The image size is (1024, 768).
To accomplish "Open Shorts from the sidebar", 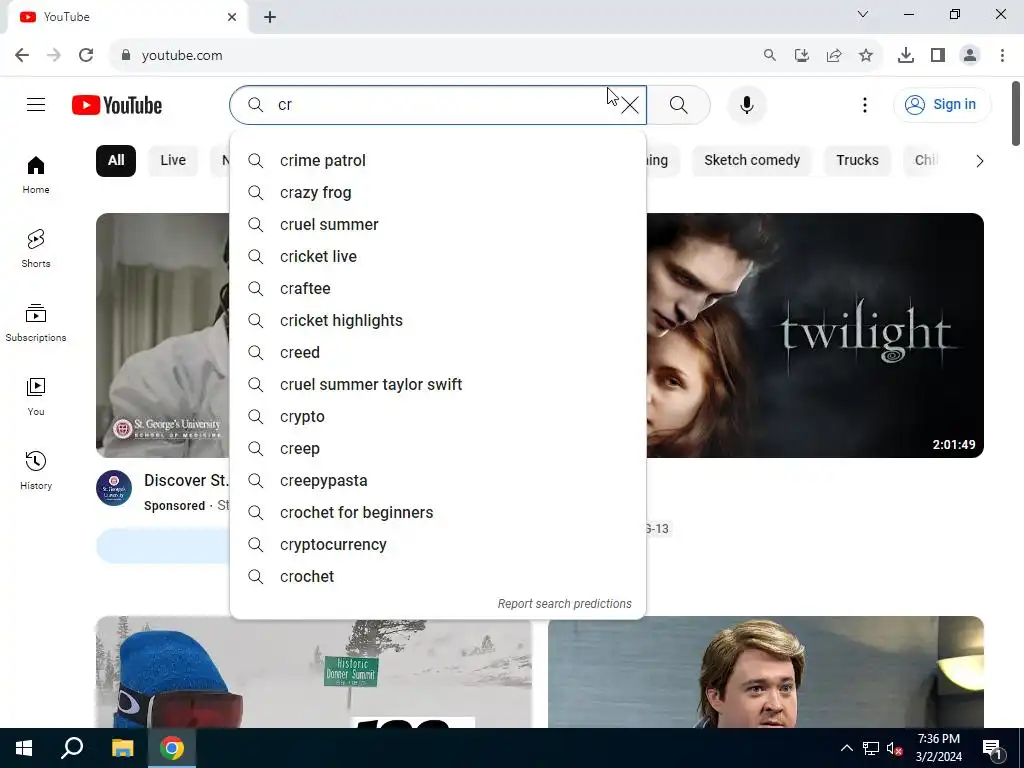I will (x=36, y=249).
